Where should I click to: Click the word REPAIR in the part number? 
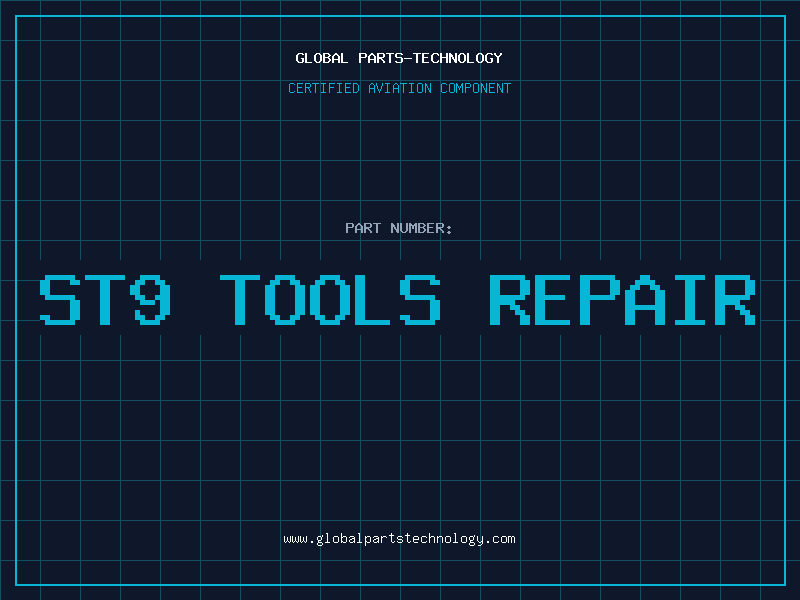pyautogui.click(x=622, y=299)
